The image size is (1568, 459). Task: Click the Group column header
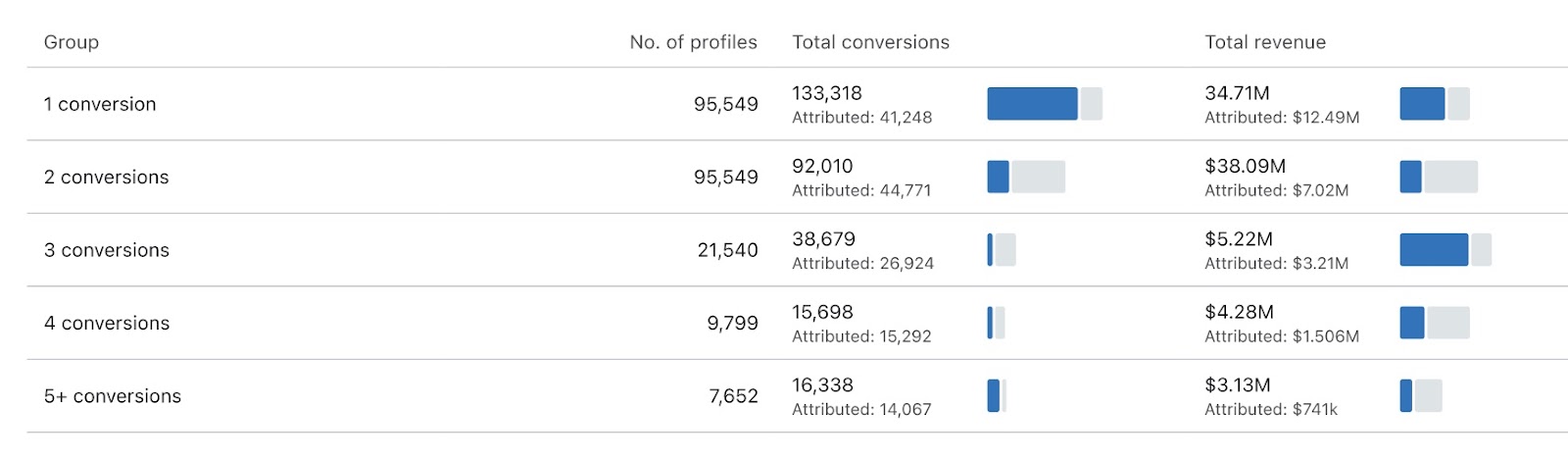point(72,42)
